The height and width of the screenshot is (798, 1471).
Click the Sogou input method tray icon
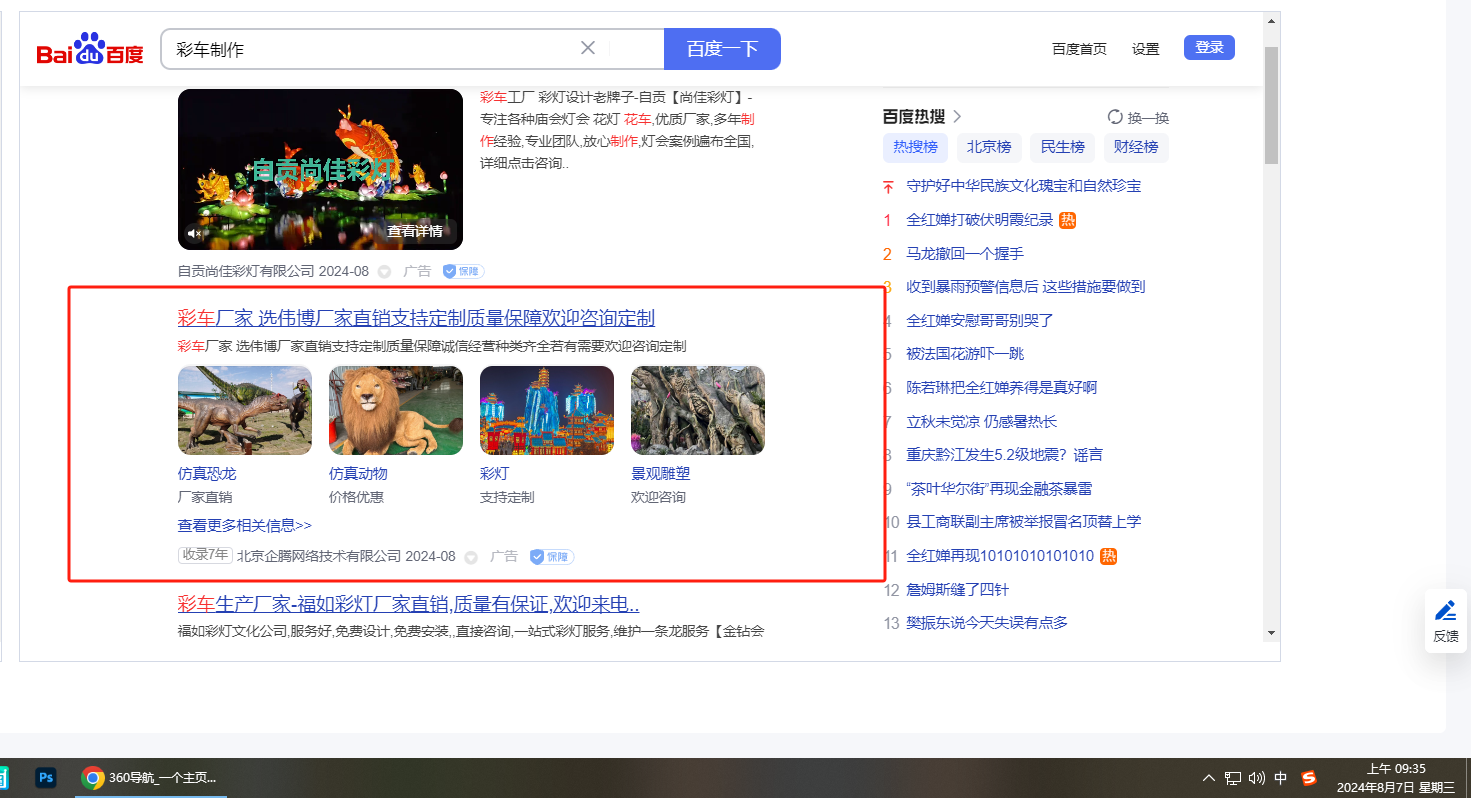pyautogui.click(x=1309, y=778)
